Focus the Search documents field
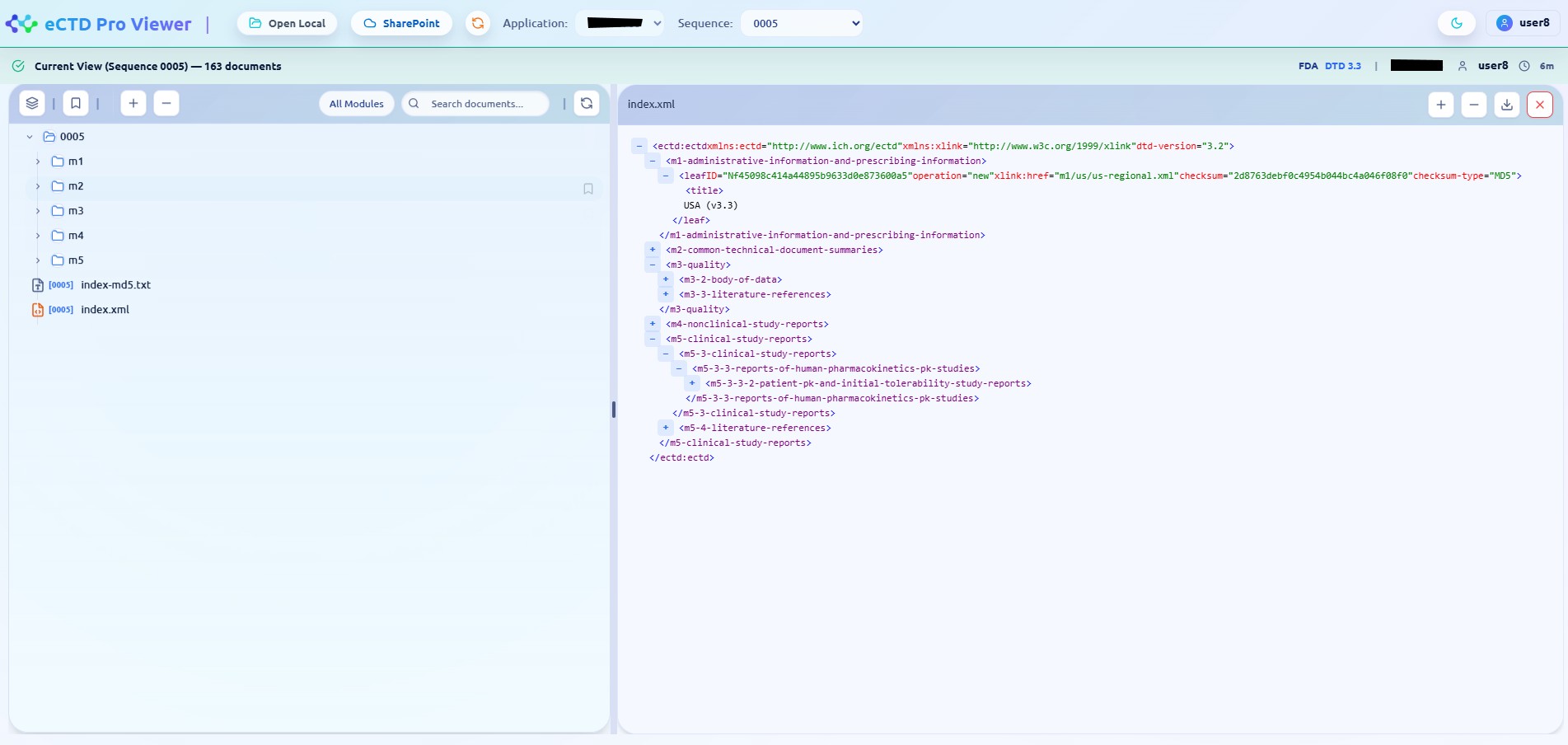The height and width of the screenshot is (745, 1568). click(476, 104)
